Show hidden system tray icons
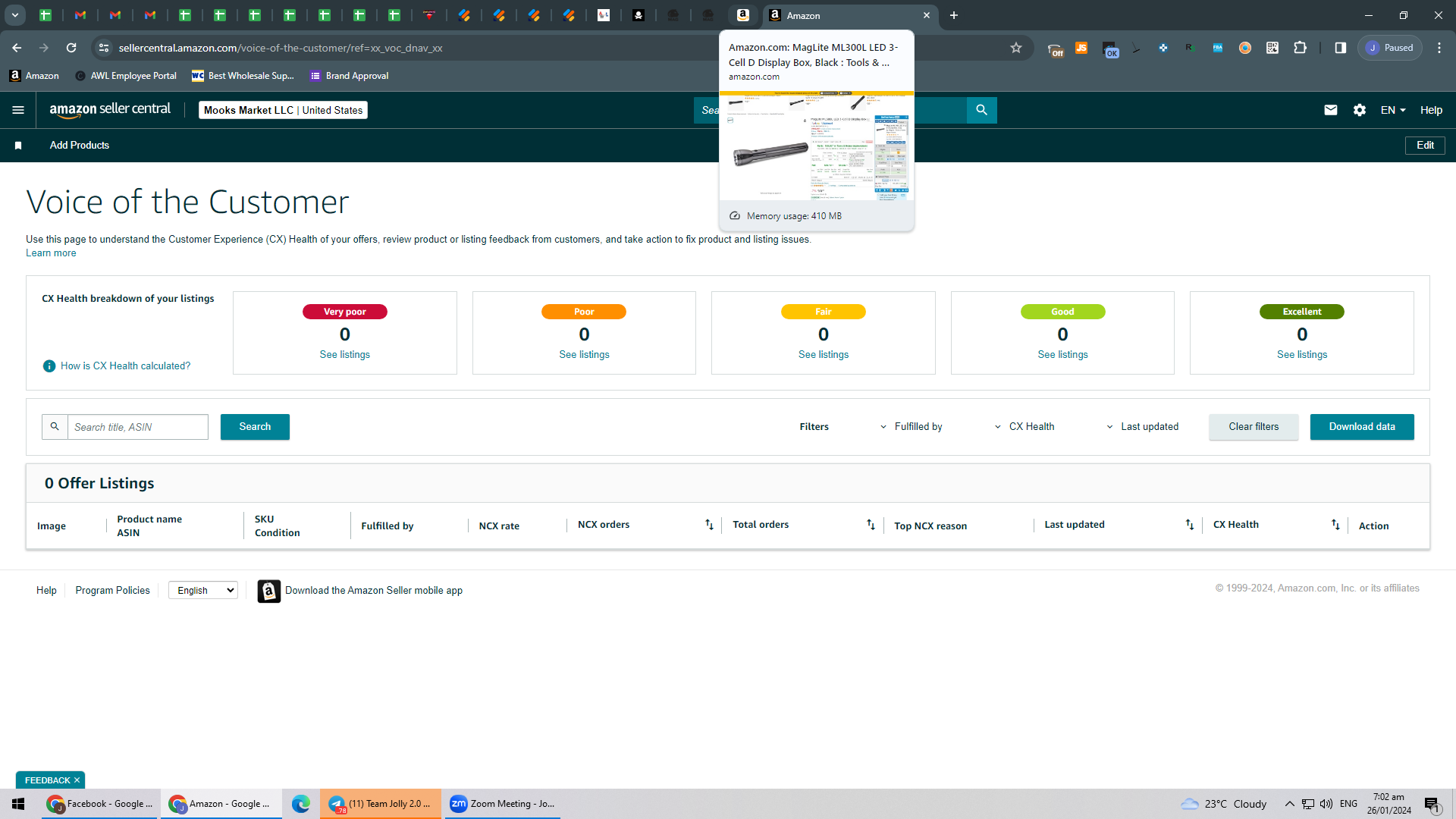1456x819 pixels. [1289, 804]
